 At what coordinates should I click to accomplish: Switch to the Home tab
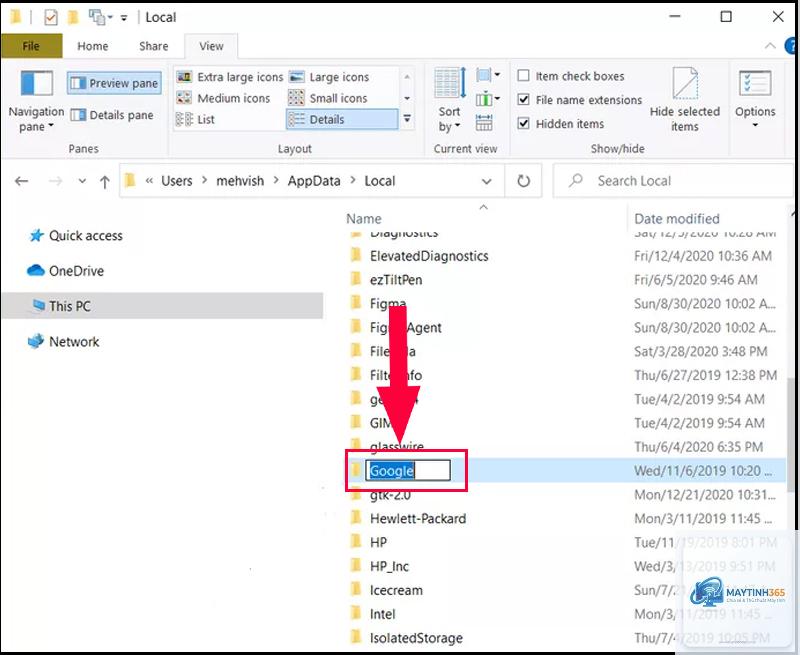coord(92,46)
